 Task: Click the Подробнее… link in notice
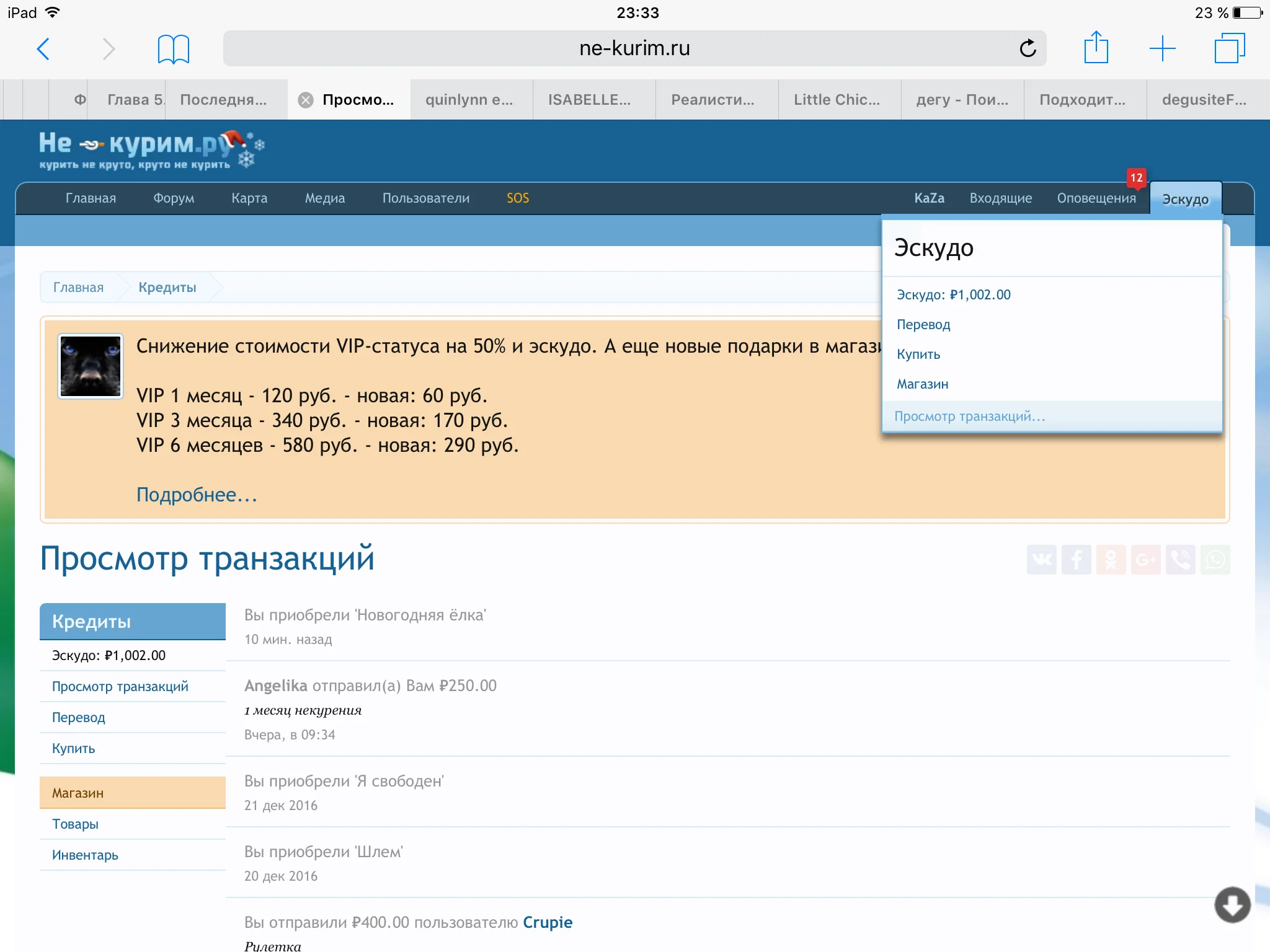pyautogui.click(x=197, y=495)
